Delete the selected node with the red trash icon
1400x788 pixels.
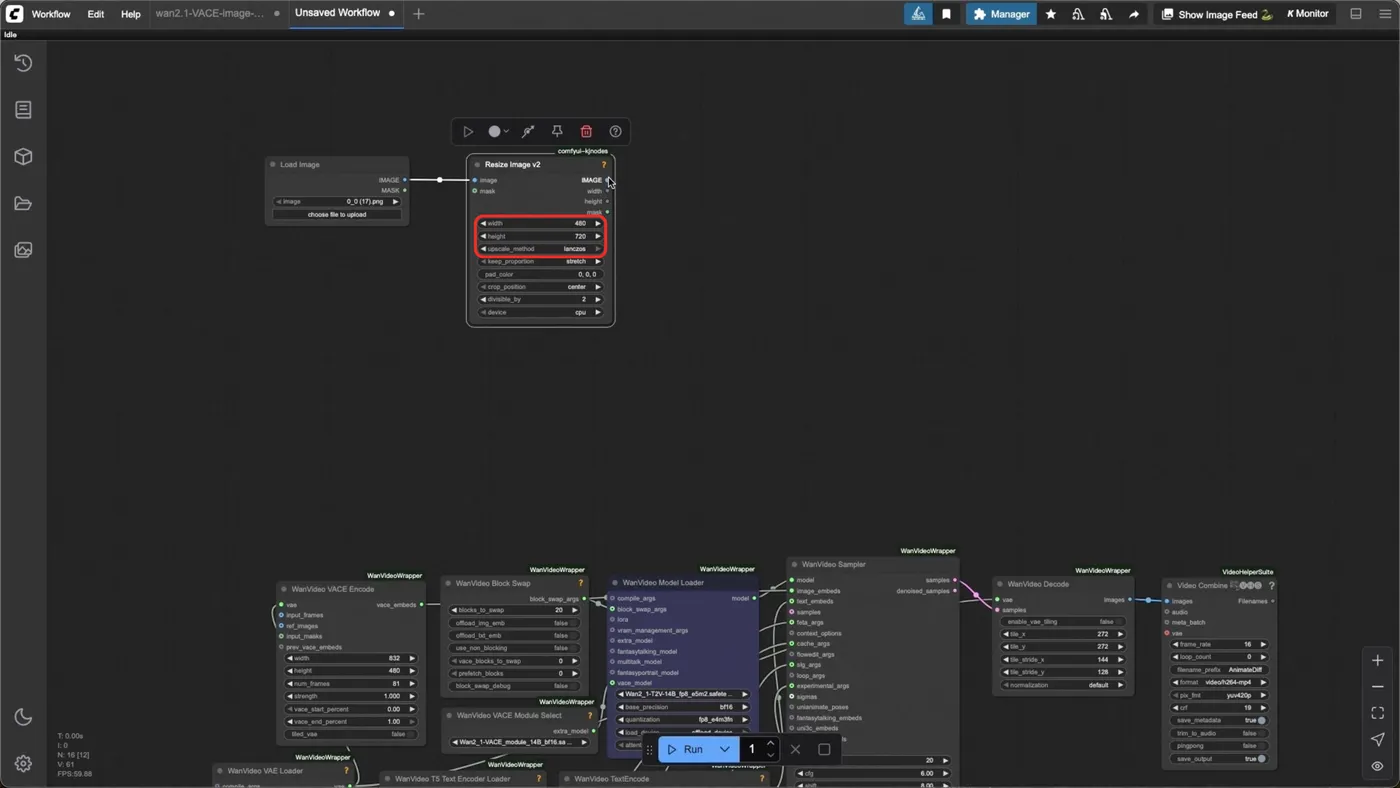(x=586, y=131)
